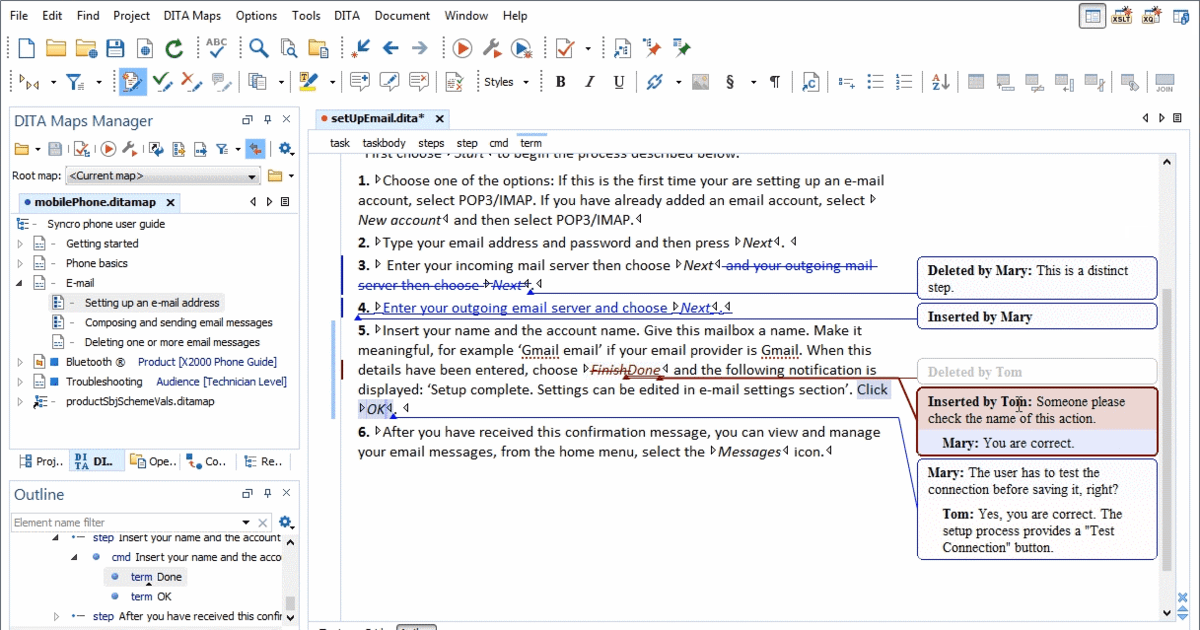Accept change with the green checkmark icon
1200x630 pixels.
tap(163, 82)
